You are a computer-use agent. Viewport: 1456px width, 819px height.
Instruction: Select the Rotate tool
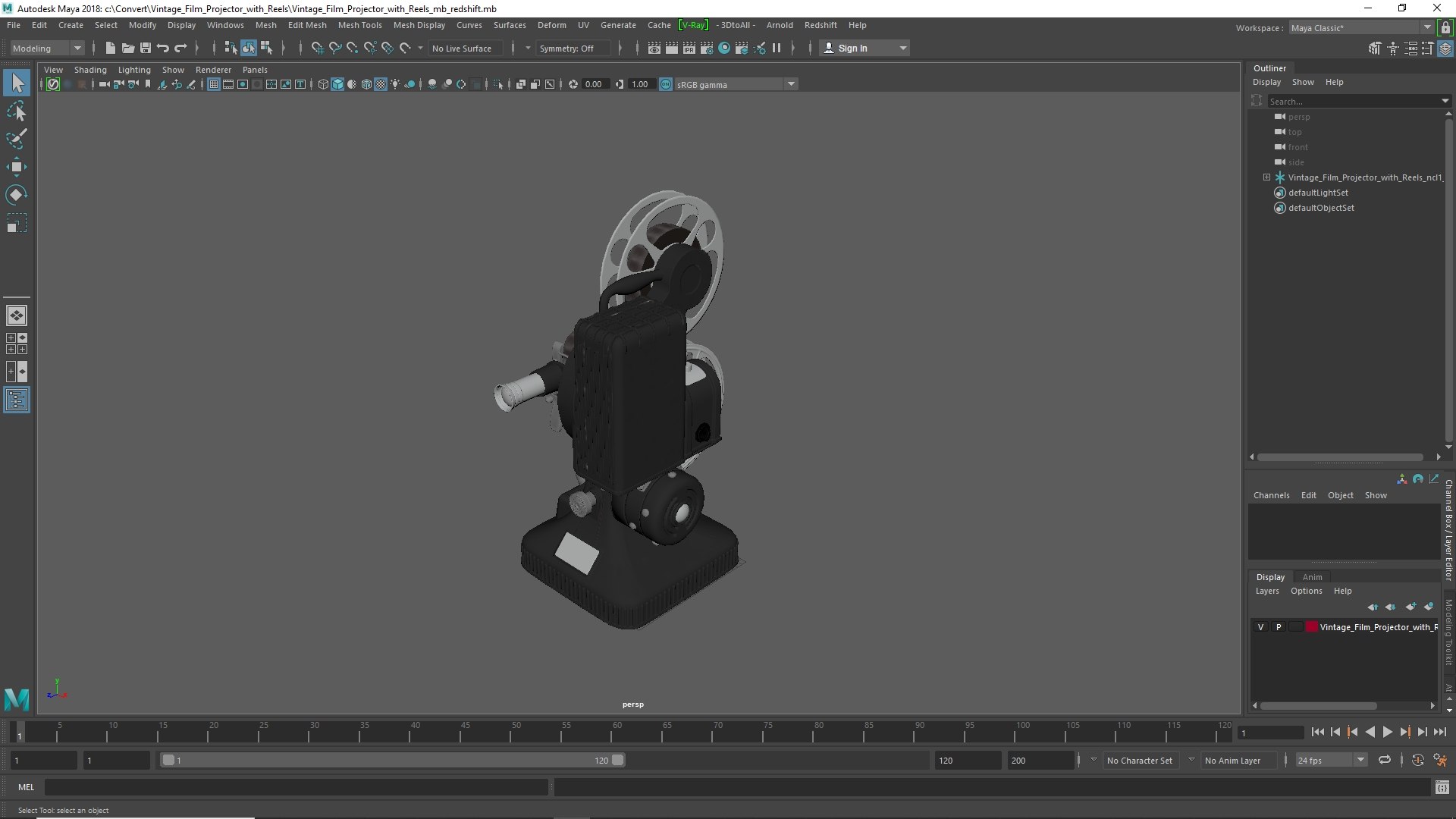[17, 195]
